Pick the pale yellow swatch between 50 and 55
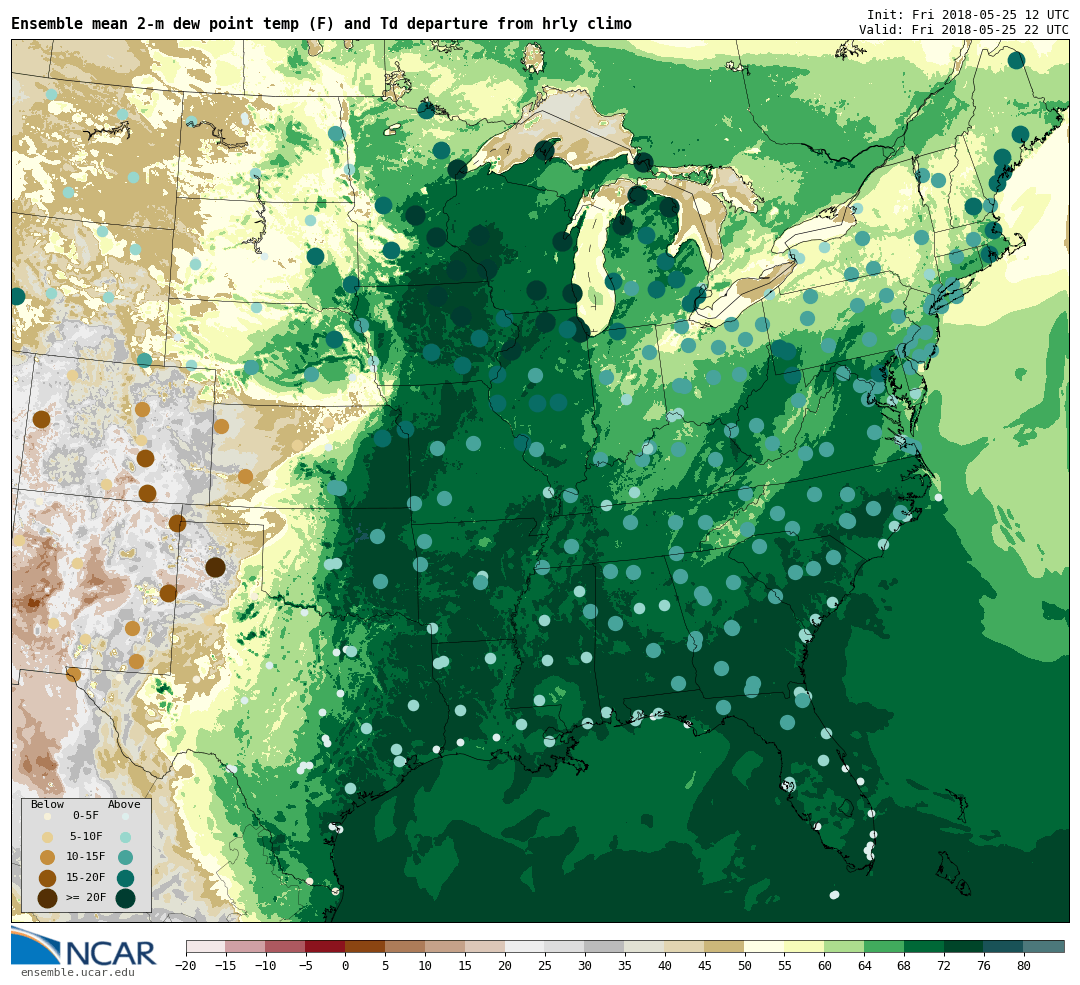Image resolution: width=1080 pixels, height=985 pixels. (x=765, y=946)
